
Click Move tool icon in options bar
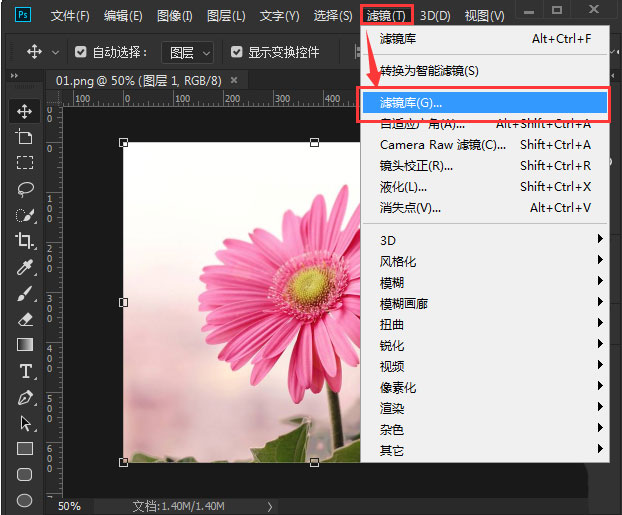34,52
